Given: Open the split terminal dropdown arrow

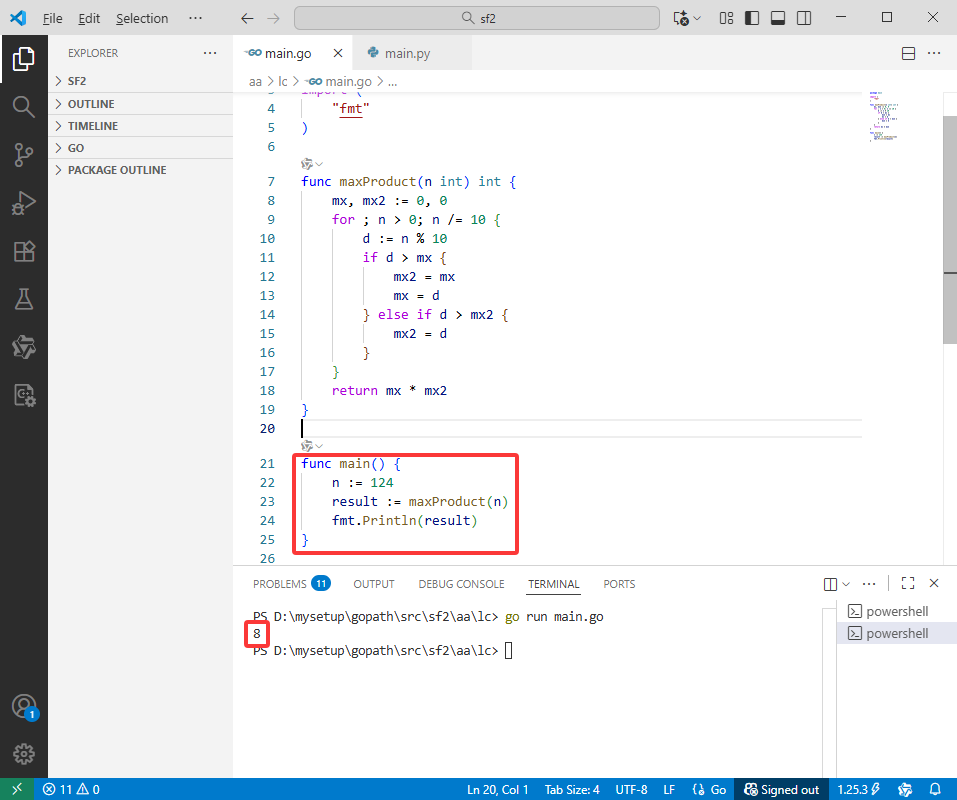Looking at the screenshot, I should (846, 584).
